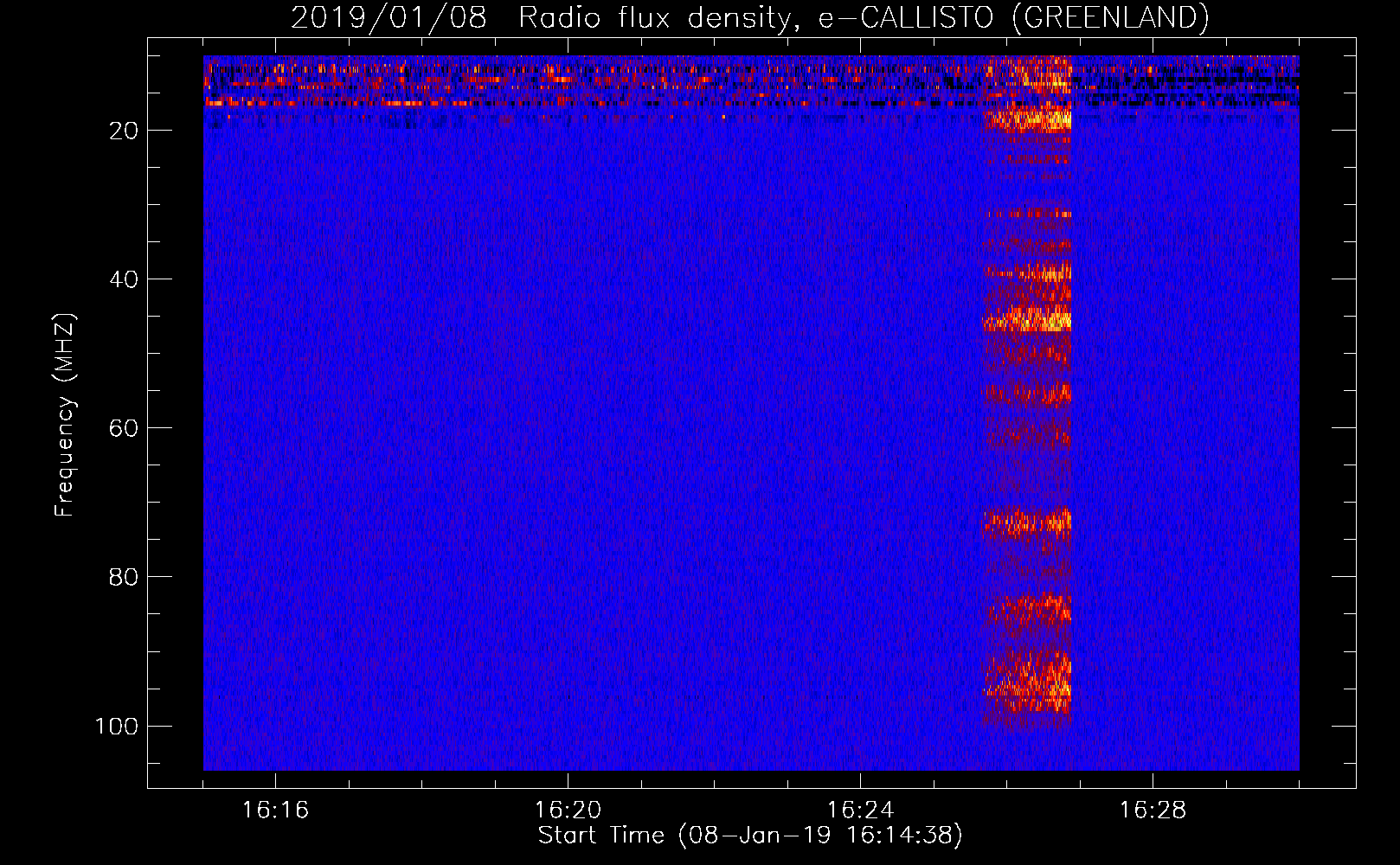1400x865 pixels.
Task: Click the "Frequency (MHZ)" axis label
Action: (65, 415)
